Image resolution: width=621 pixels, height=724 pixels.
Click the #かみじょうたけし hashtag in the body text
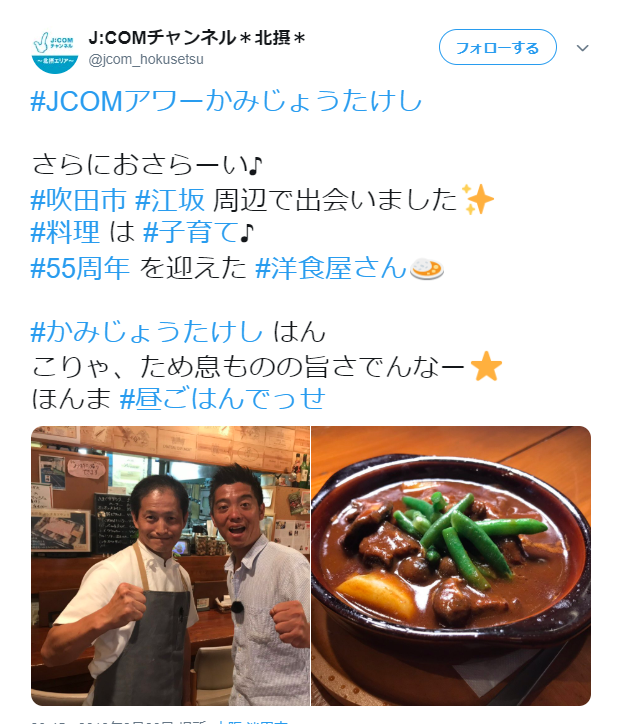pos(147,332)
